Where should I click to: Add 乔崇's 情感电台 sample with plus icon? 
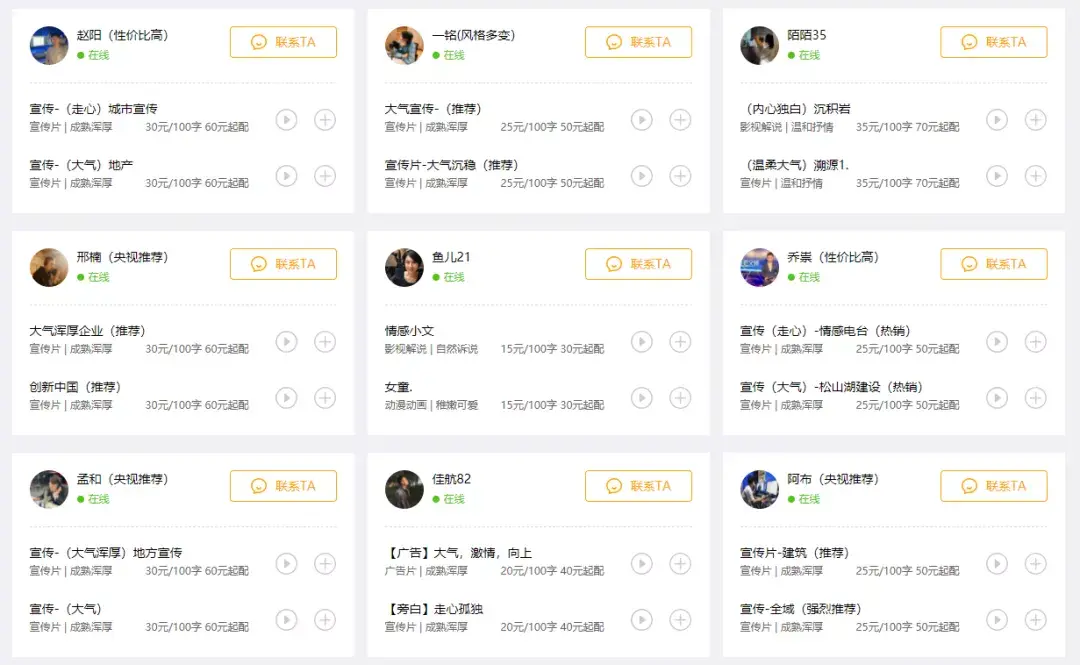(1034, 341)
